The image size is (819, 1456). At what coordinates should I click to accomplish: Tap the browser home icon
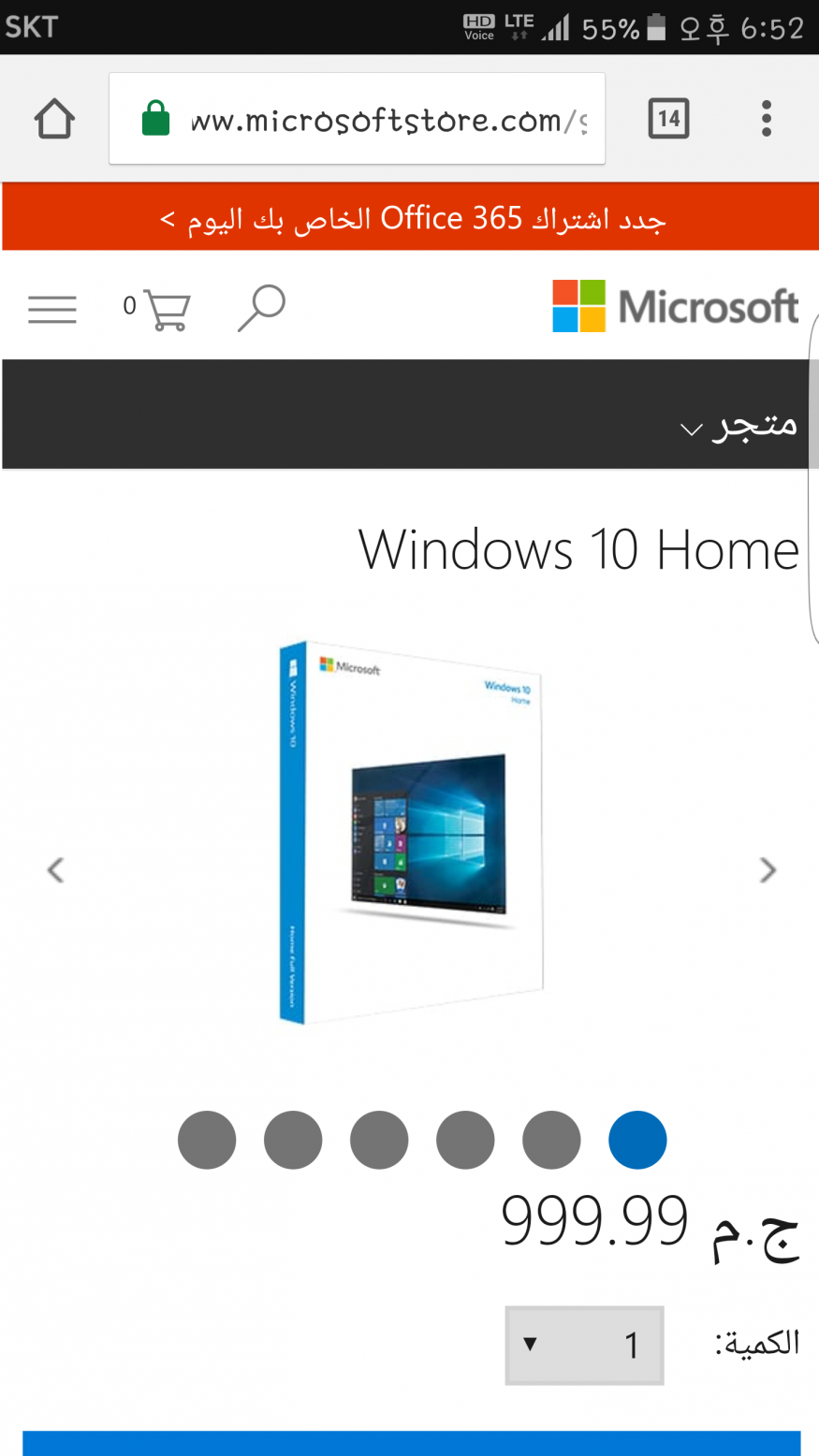click(54, 119)
